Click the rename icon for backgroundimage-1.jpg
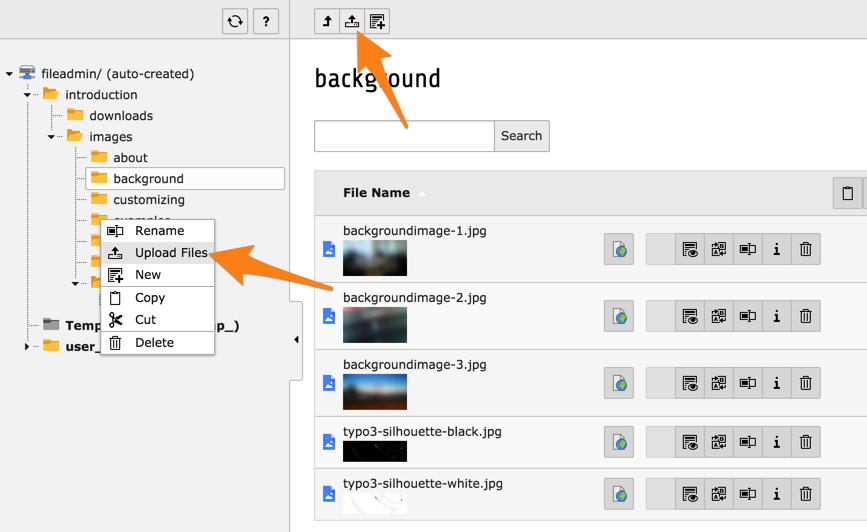The image size is (867, 532). (748, 249)
